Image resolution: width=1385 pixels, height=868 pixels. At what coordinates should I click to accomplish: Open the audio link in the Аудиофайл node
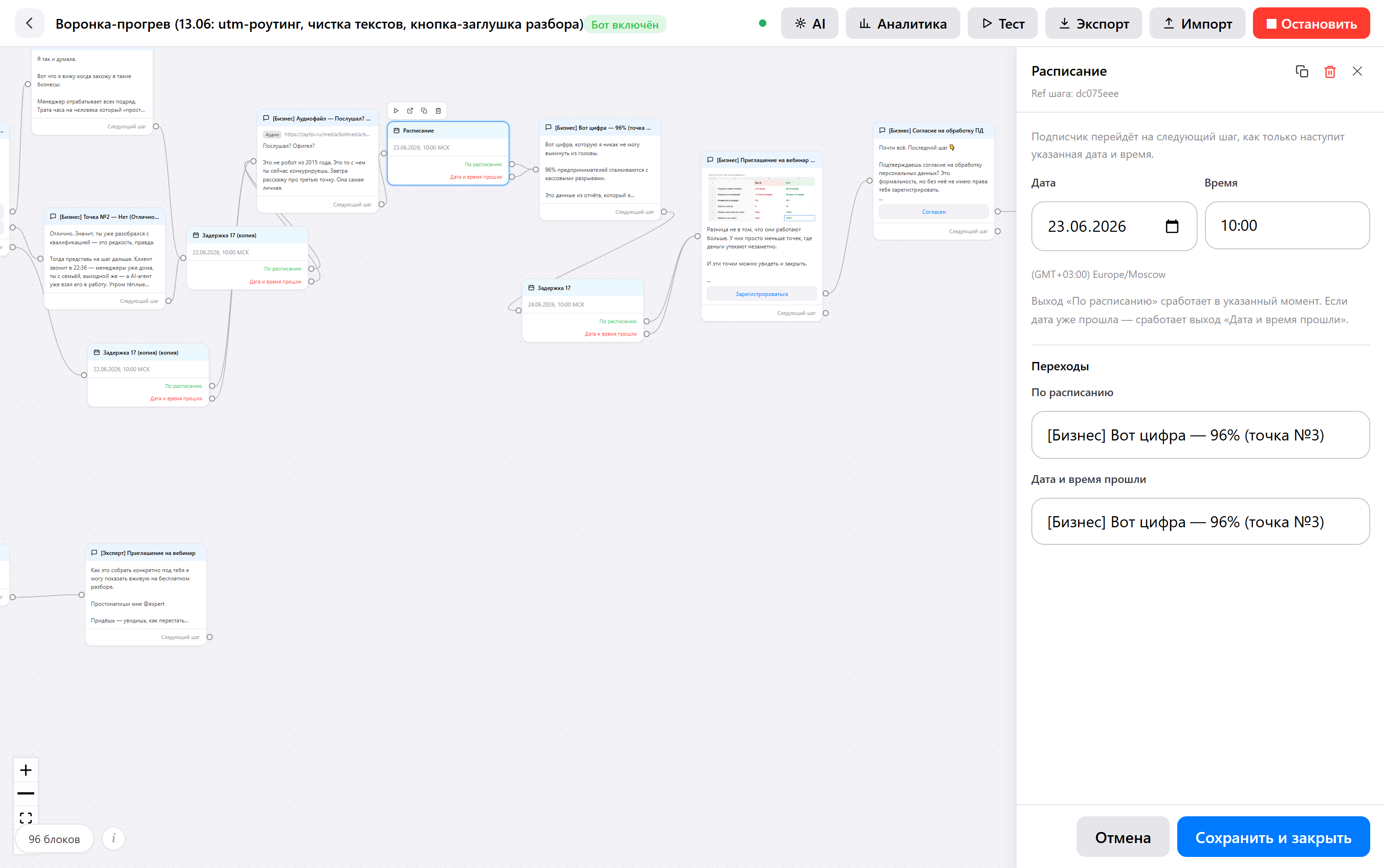[x=327, y=134]
